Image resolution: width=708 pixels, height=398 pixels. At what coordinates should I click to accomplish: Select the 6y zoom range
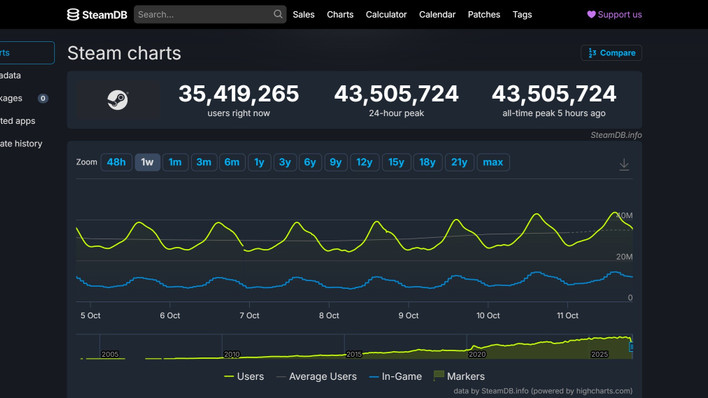(310, 162)
